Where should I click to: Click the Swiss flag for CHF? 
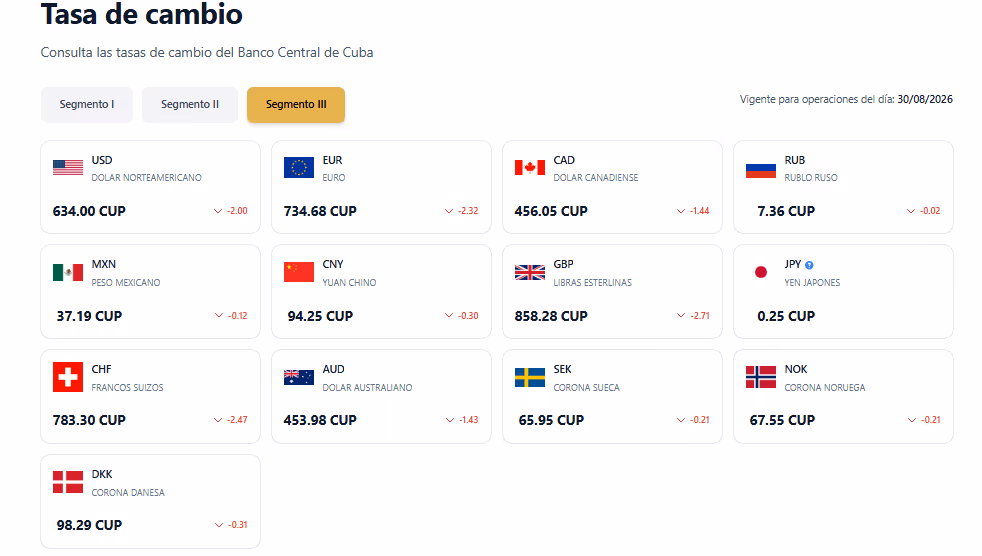[68, 377]
